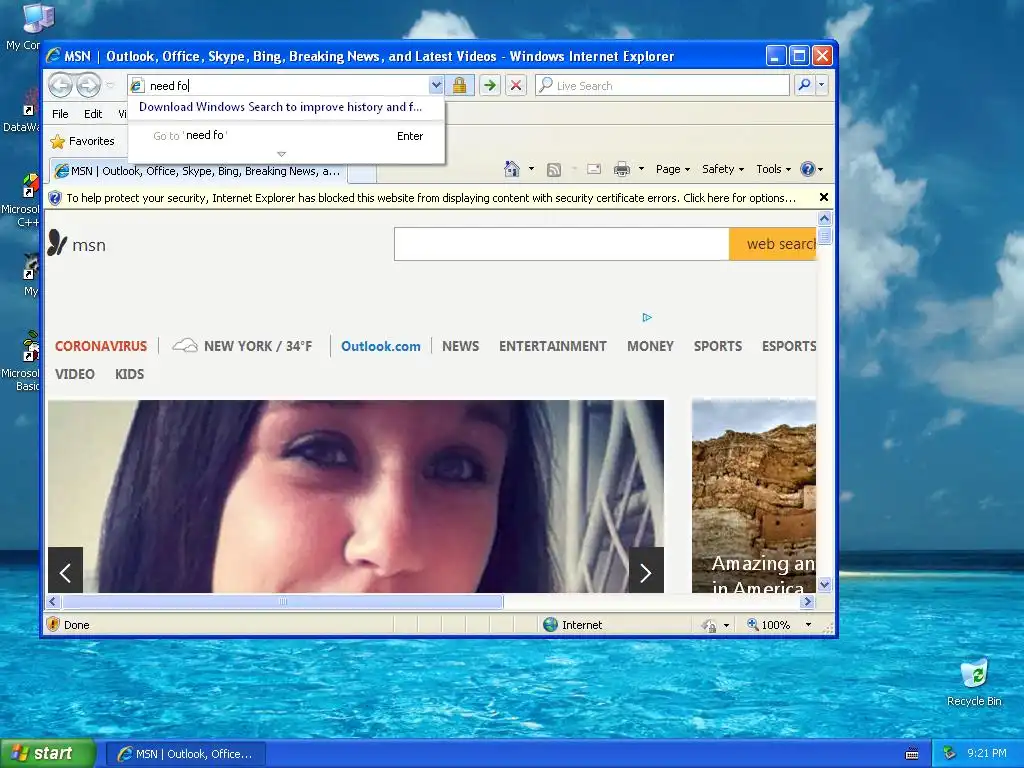Open the SPORTS nav link
The width and height of the screenshot is (1024, 768).
click(718, 346)
